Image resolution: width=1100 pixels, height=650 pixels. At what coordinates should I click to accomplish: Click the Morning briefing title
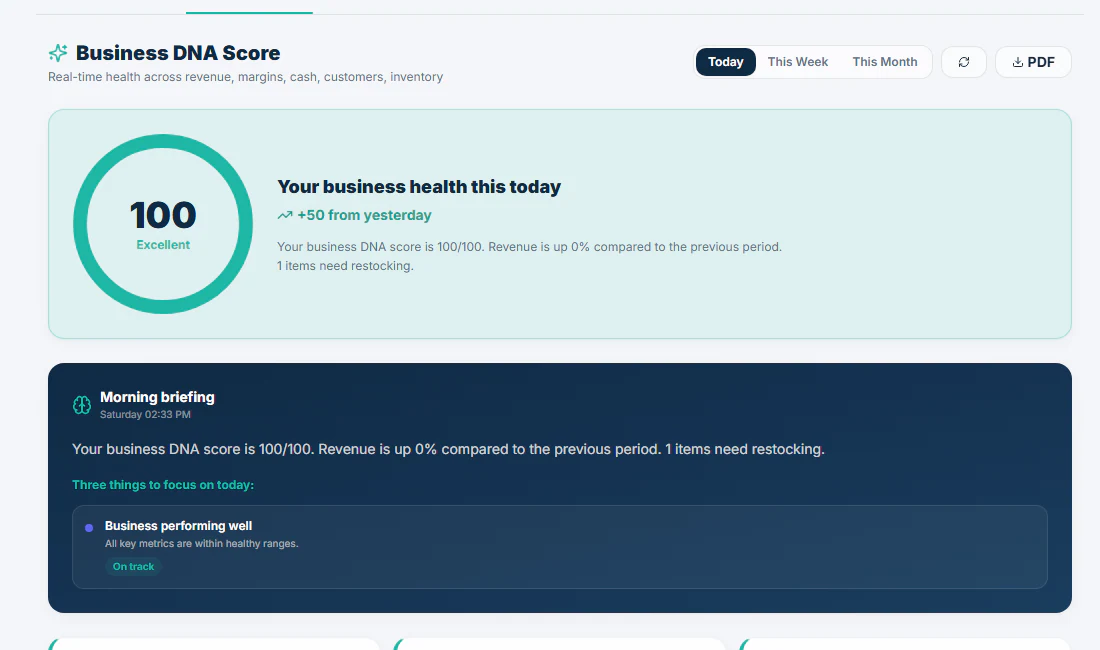(157, 397)
